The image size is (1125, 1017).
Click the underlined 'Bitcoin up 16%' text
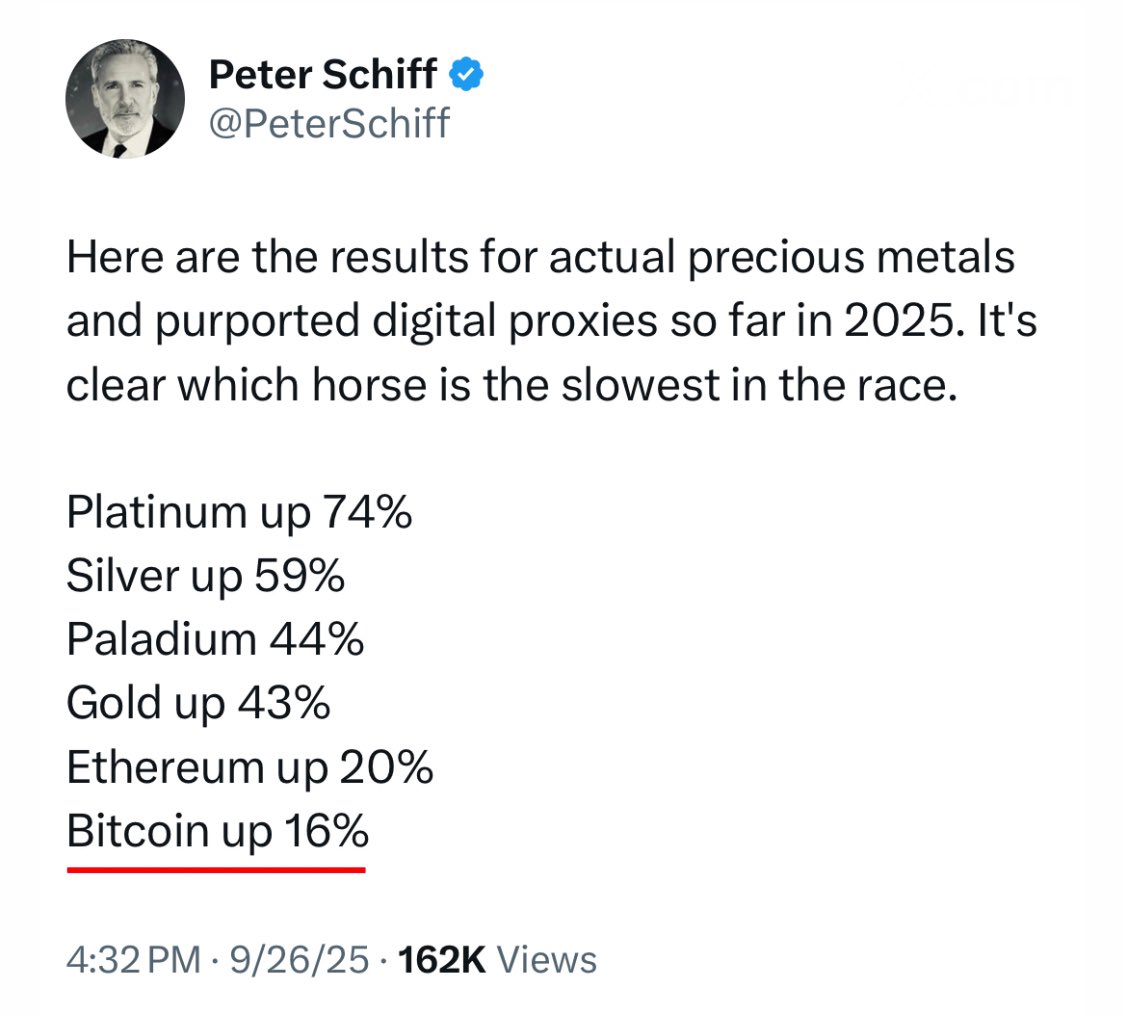(217, 832)
